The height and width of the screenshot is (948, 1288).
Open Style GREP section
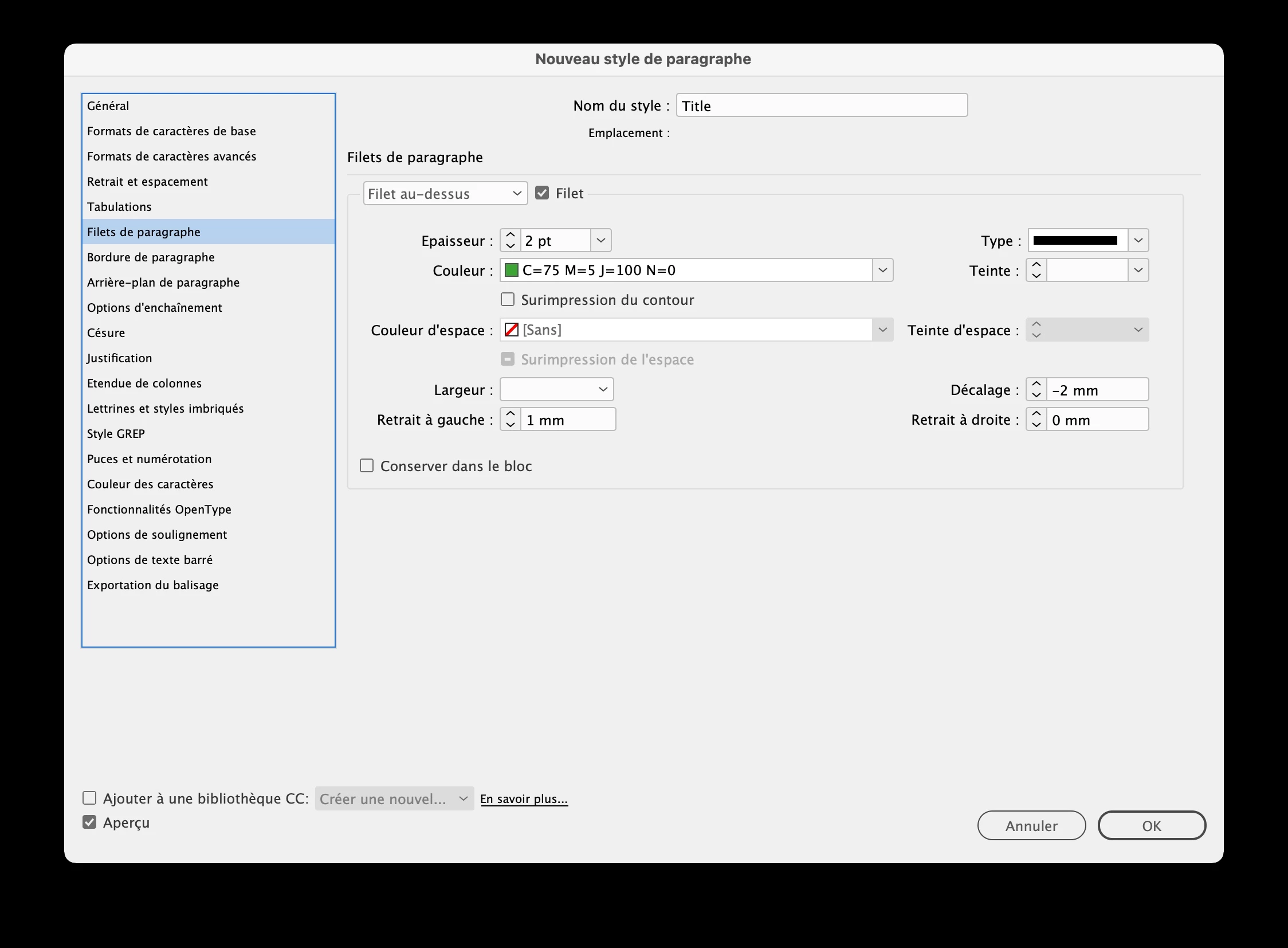116,434
